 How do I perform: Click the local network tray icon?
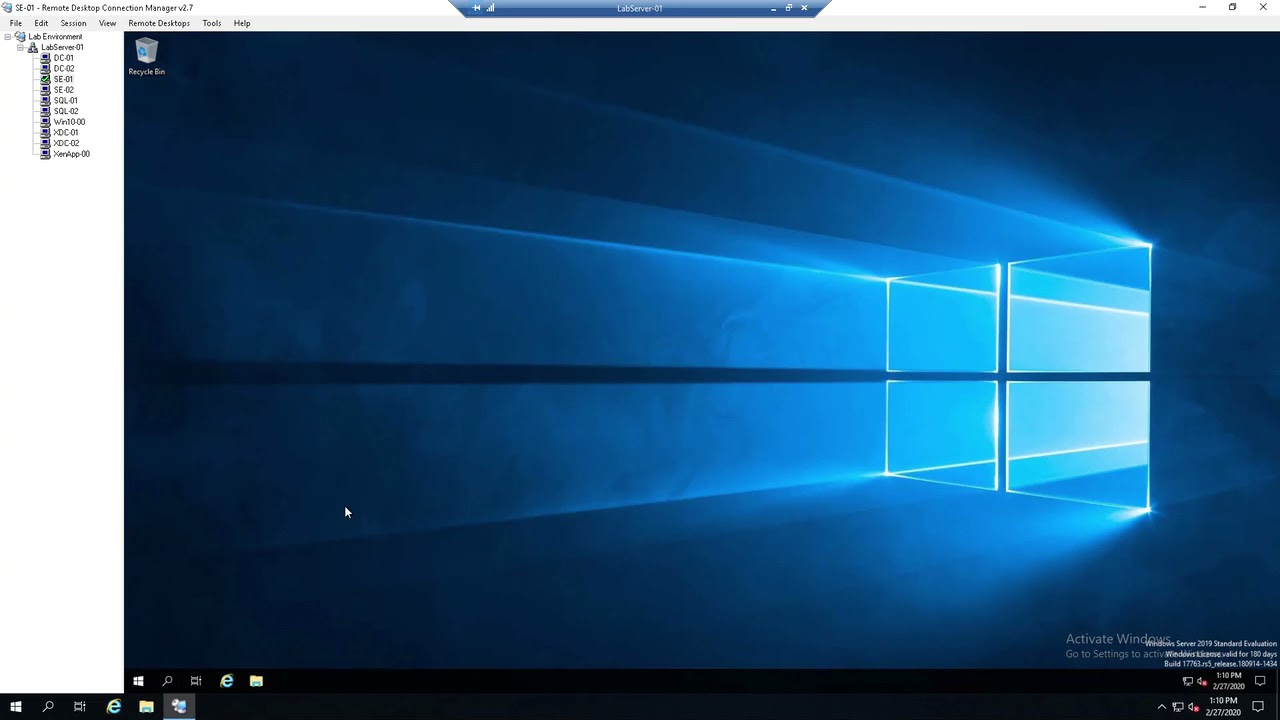coord(1178,707)
